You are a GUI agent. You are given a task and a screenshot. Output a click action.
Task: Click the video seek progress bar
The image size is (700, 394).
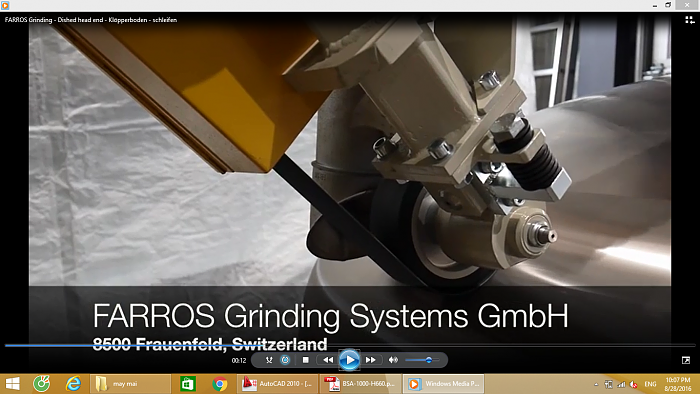point(350,345)
